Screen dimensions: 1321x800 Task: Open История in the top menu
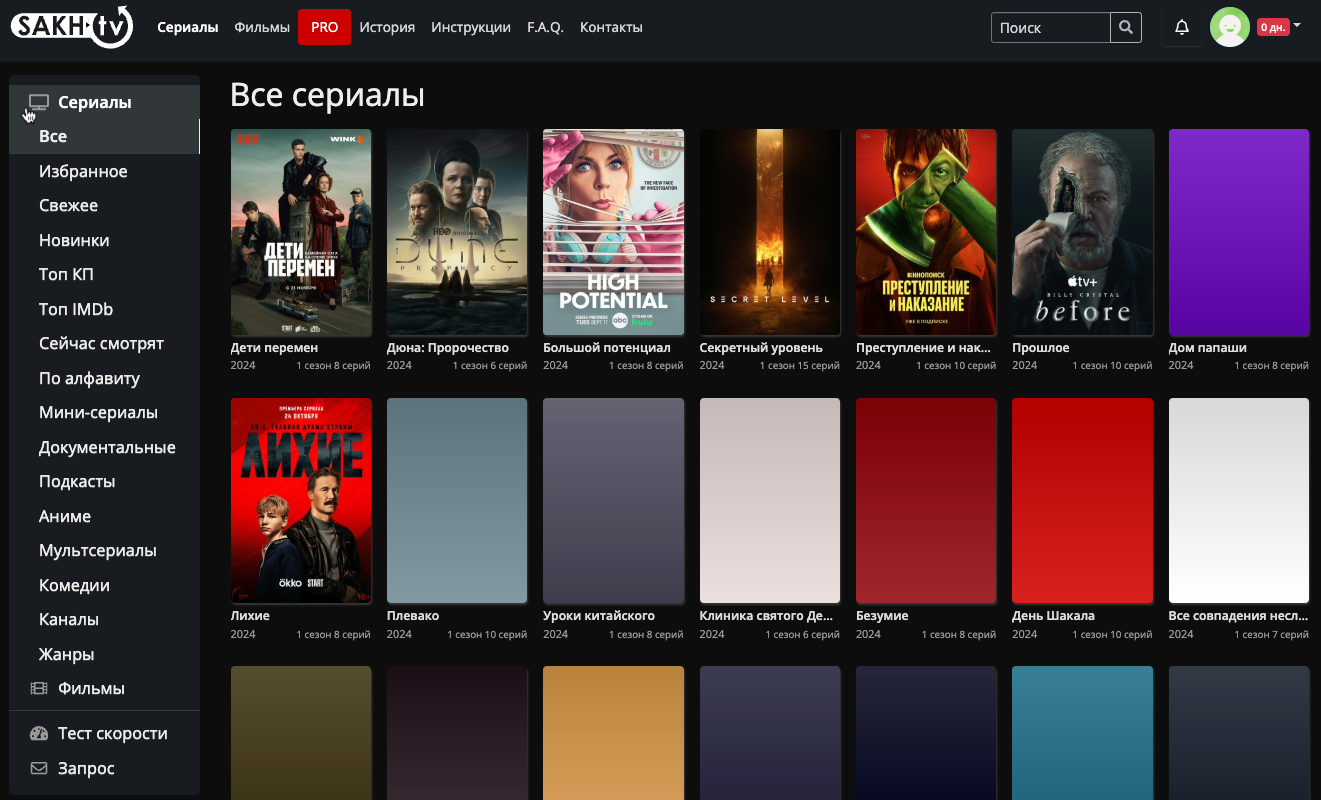pos(387,28)
